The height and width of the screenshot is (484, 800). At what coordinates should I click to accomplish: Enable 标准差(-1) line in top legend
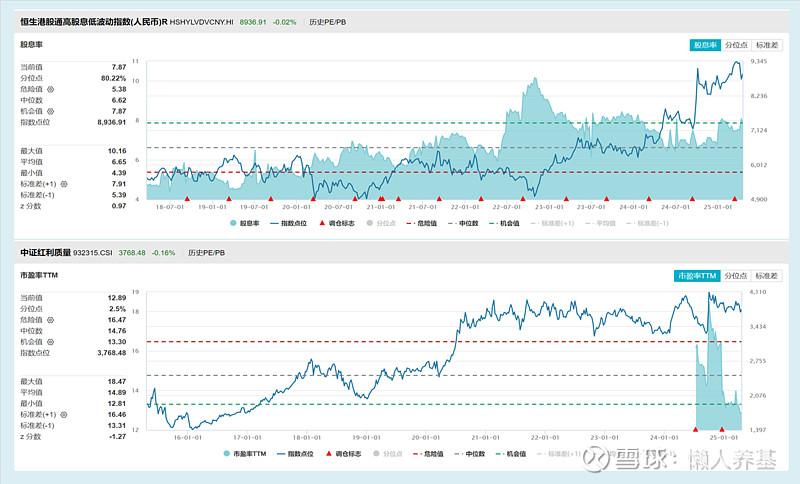coord(647,223)
